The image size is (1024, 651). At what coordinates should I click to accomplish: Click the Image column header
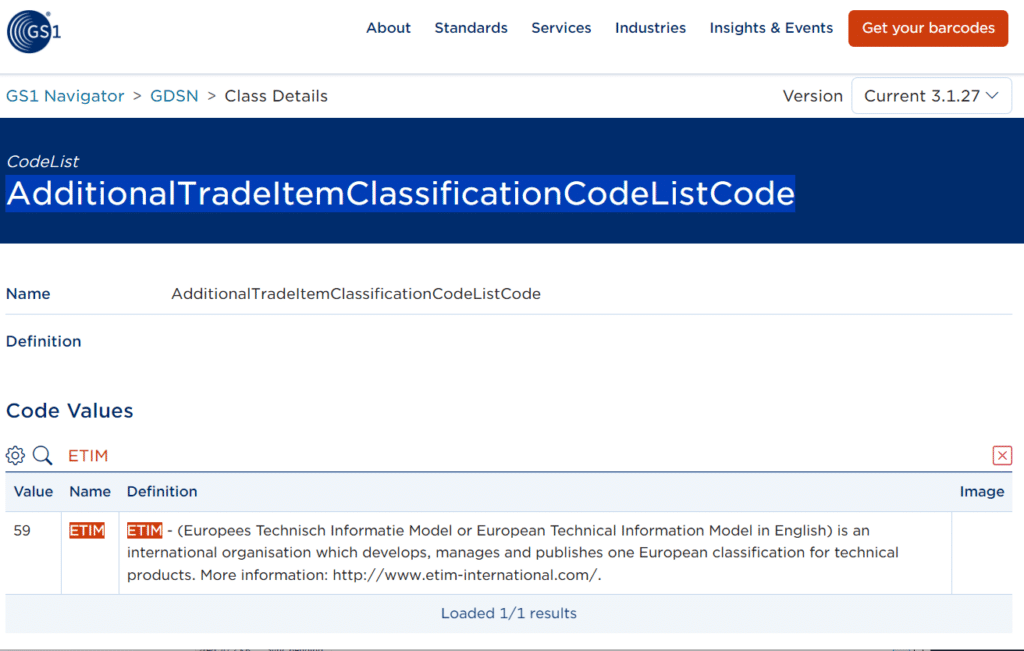pos(981,491)
